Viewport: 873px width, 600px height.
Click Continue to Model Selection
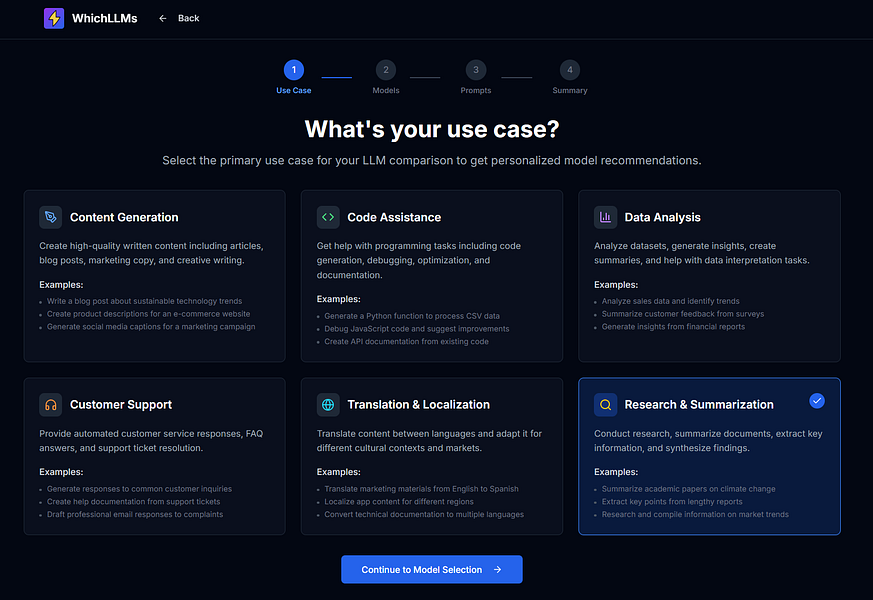click(x=431, y=569)
